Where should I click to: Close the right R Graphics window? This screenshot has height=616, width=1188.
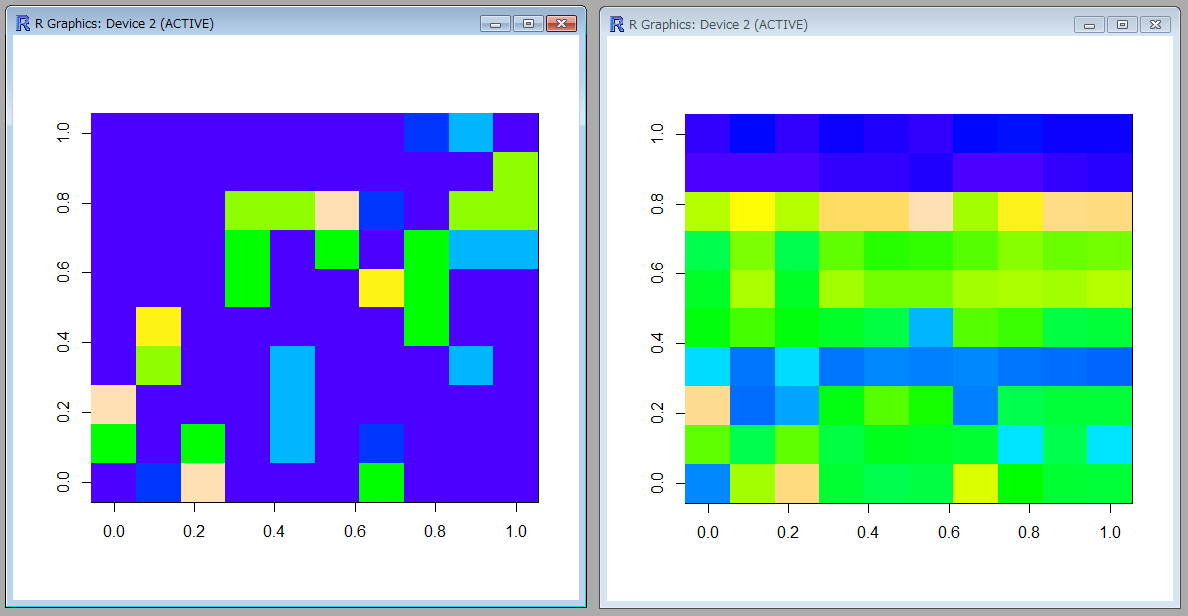point(1155,25)
